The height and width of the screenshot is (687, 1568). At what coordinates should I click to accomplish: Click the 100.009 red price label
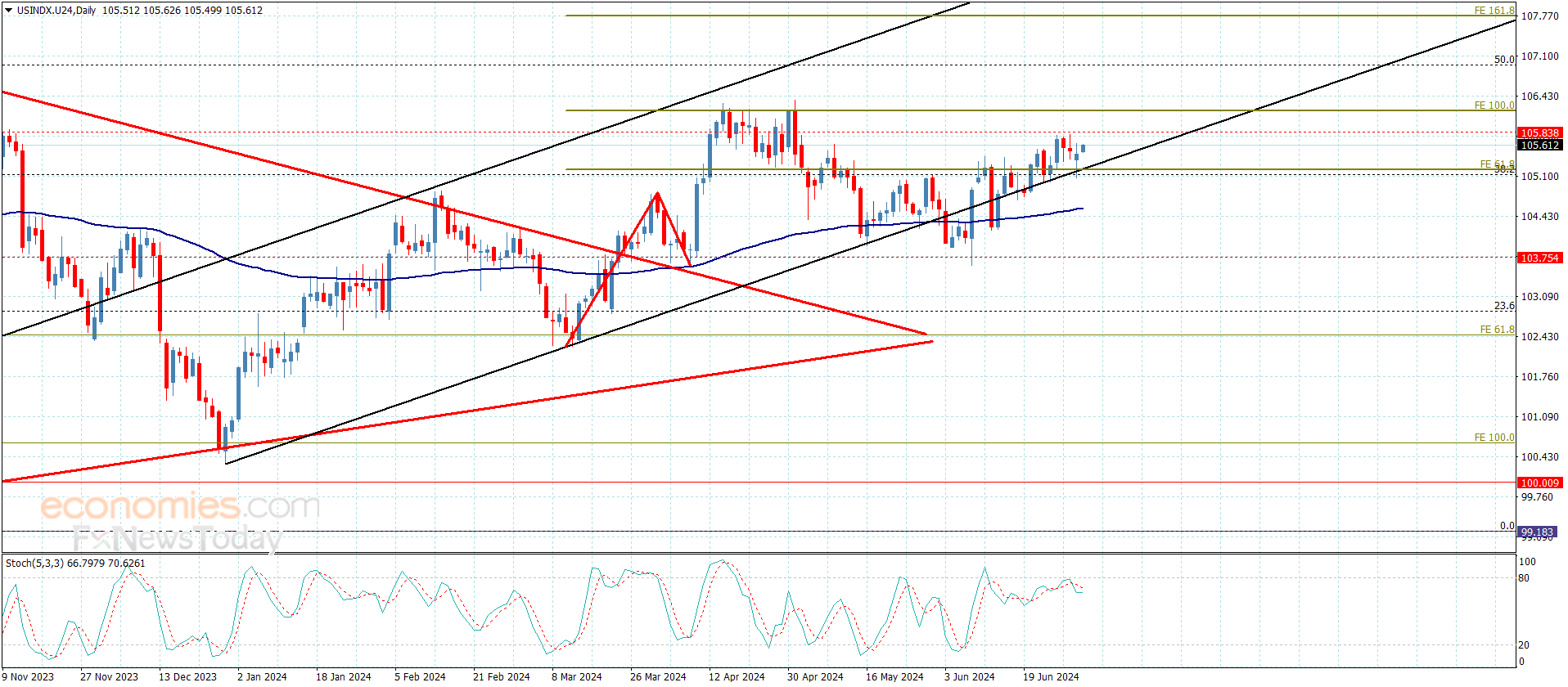click(1539, 483)
